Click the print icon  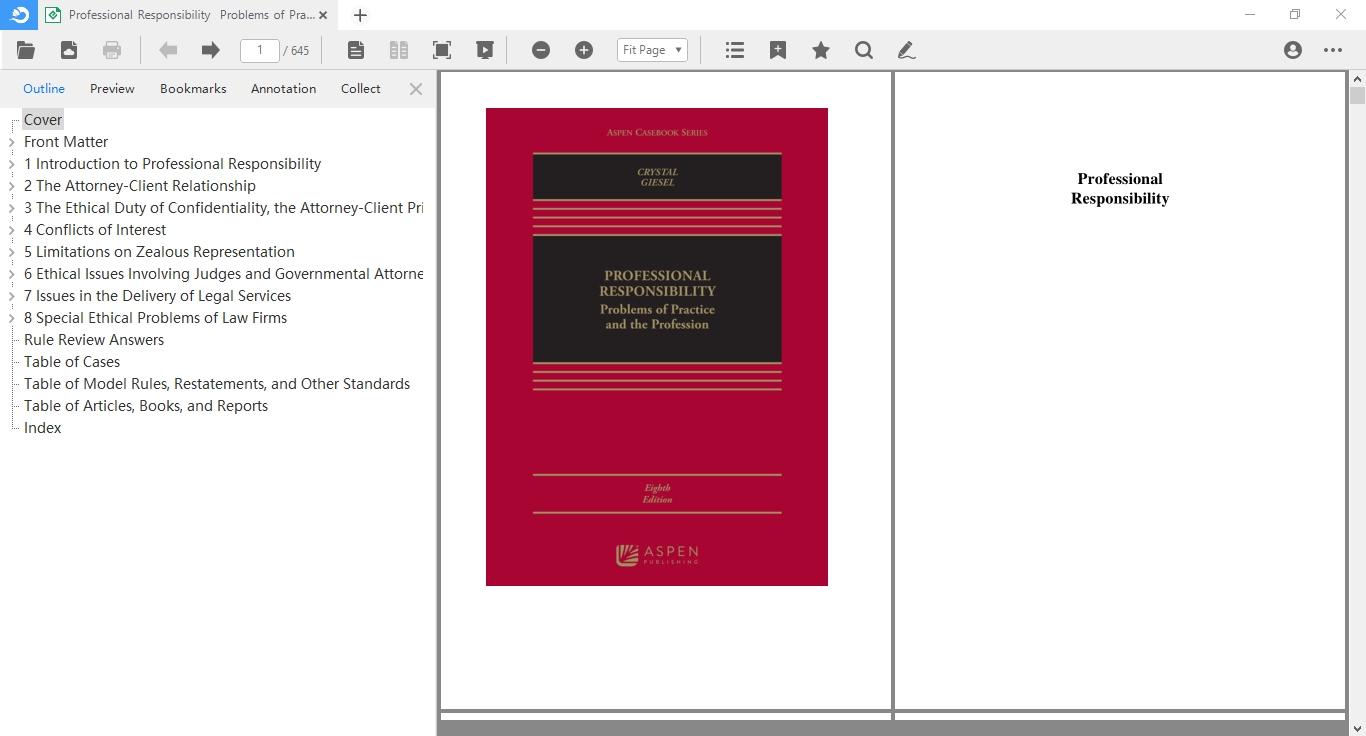112,50
